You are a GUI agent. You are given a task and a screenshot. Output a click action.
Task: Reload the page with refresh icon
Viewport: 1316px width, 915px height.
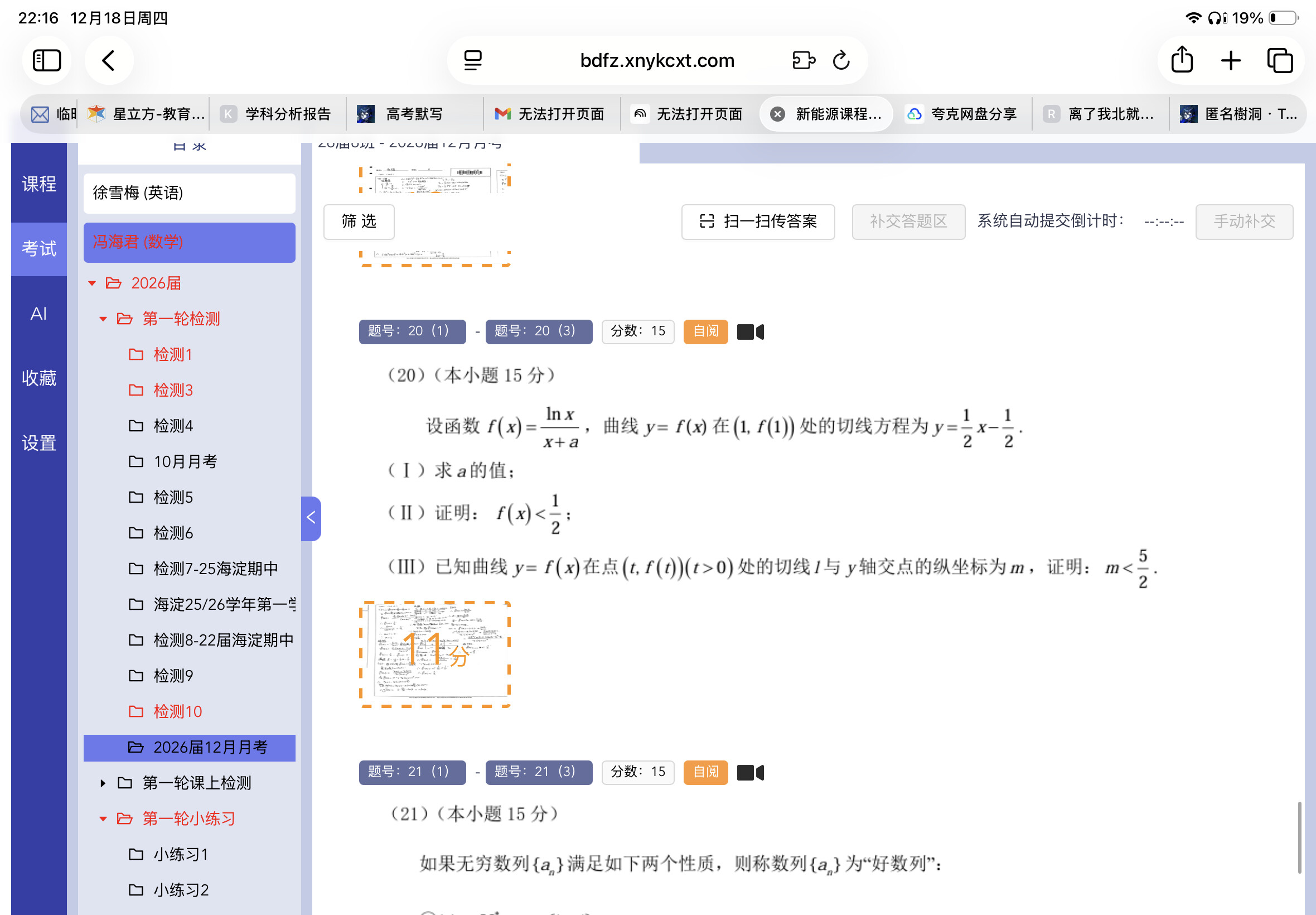tap(840, 60)
